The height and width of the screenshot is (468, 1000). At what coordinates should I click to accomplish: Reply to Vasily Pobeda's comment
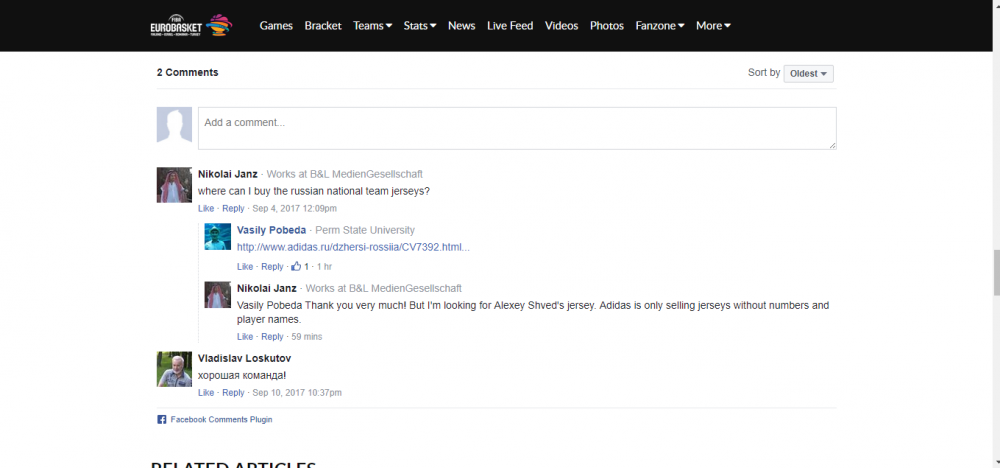coord(272,267)
